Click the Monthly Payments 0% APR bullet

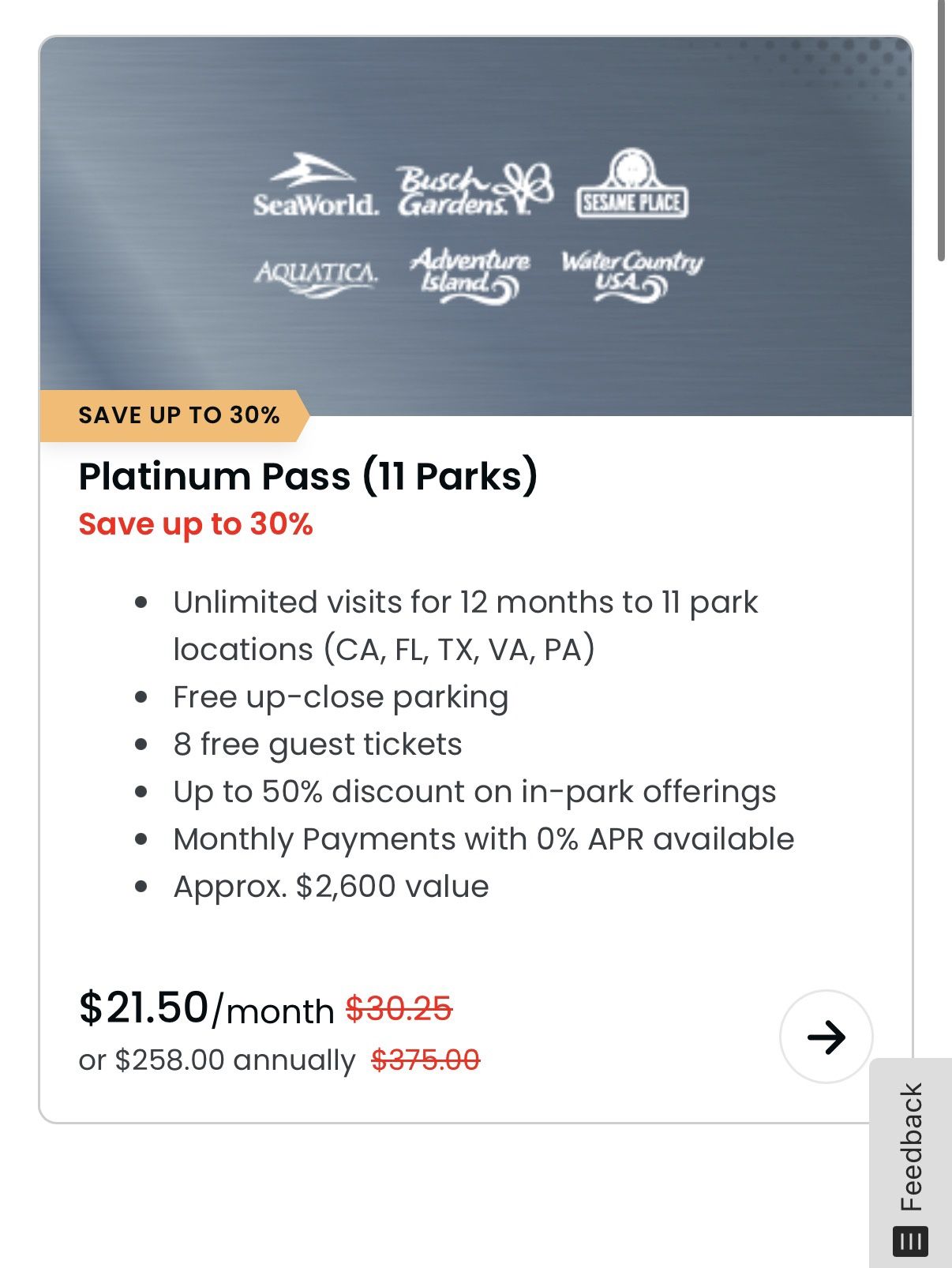click(x=483, y=839)
